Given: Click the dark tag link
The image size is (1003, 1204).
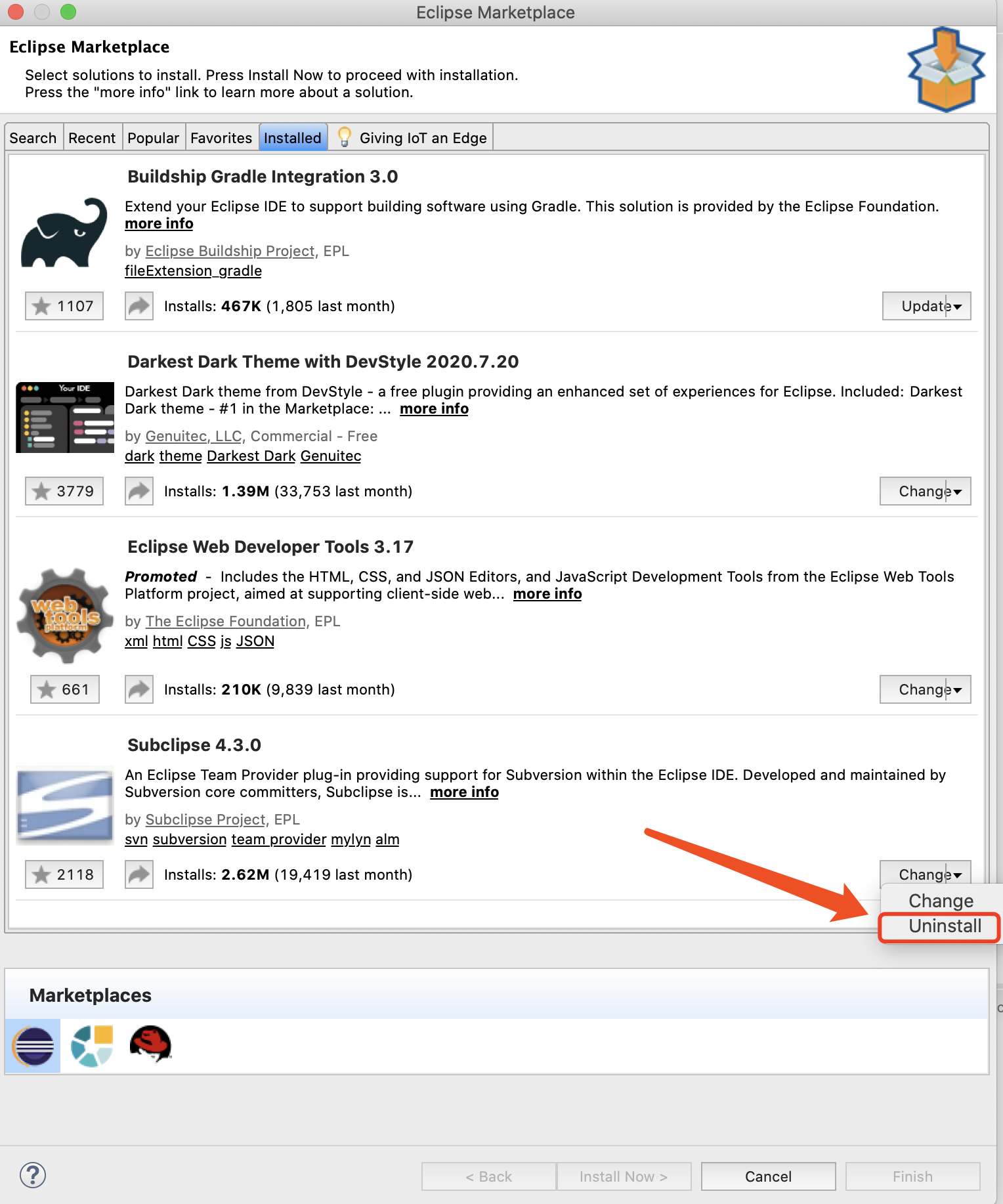Looking at the screenshot, I should click(140, 456).
